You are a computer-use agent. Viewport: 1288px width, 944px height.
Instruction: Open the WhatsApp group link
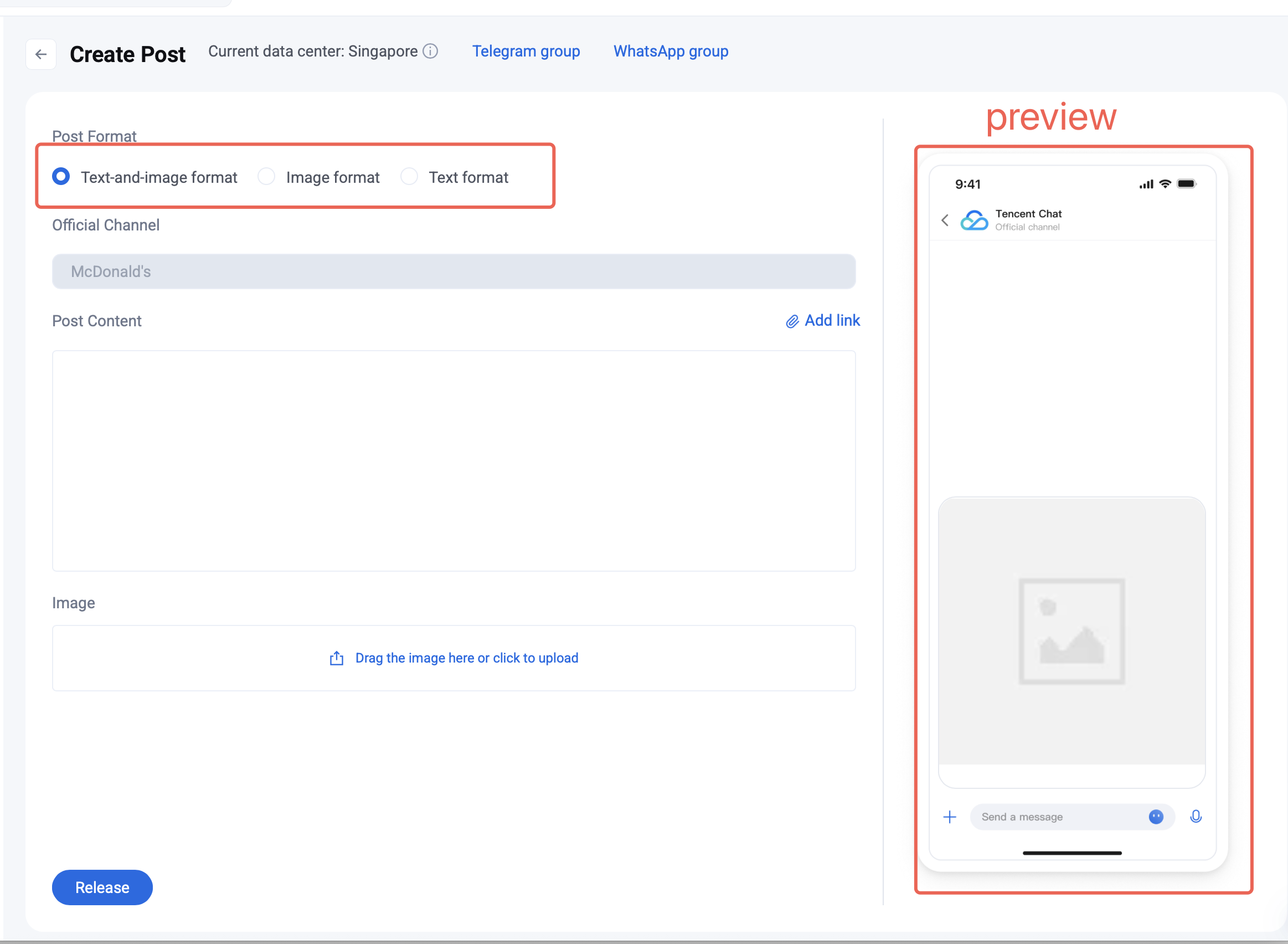click(671, 52)
